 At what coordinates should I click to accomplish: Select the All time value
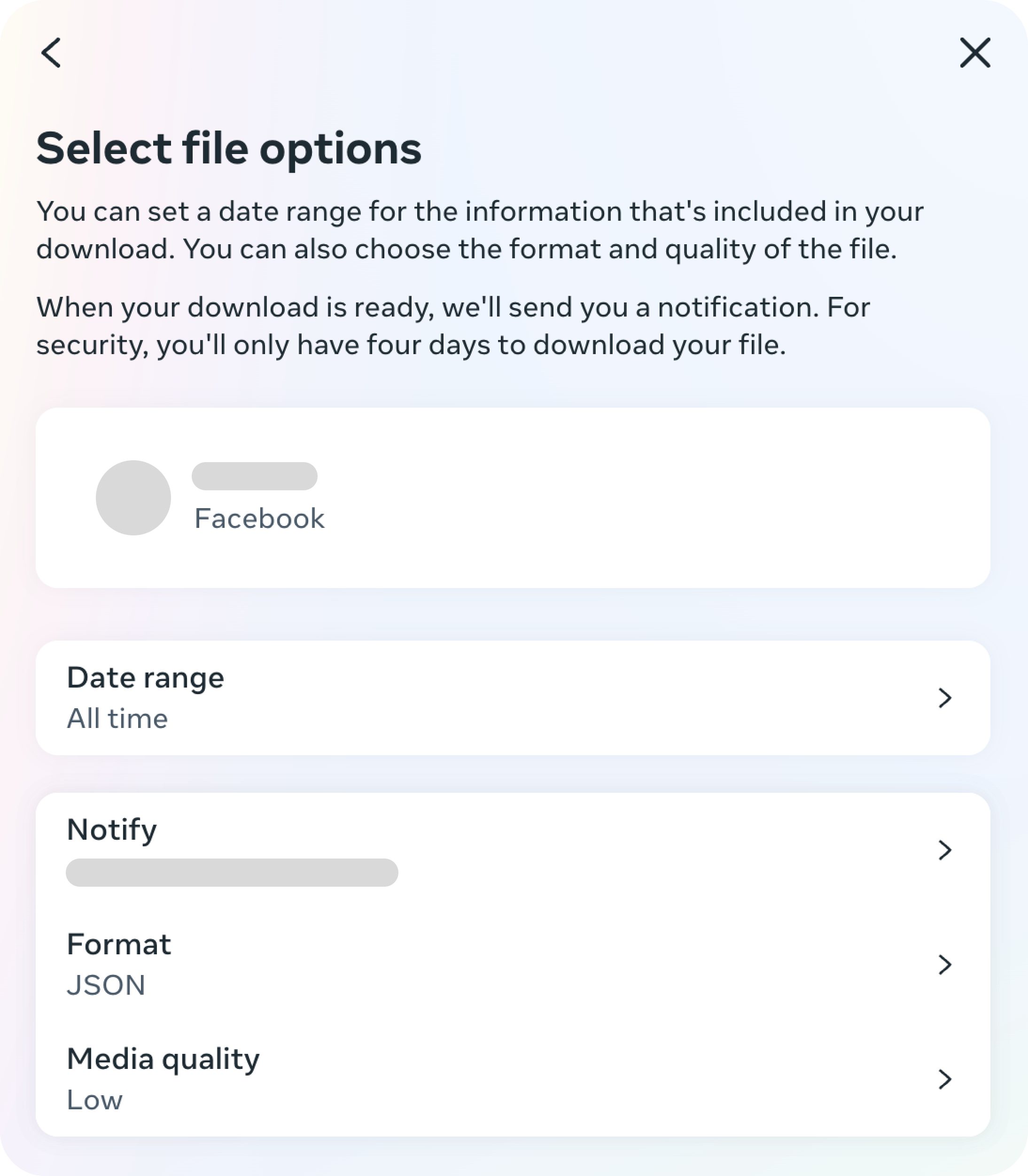click(117, 719)
